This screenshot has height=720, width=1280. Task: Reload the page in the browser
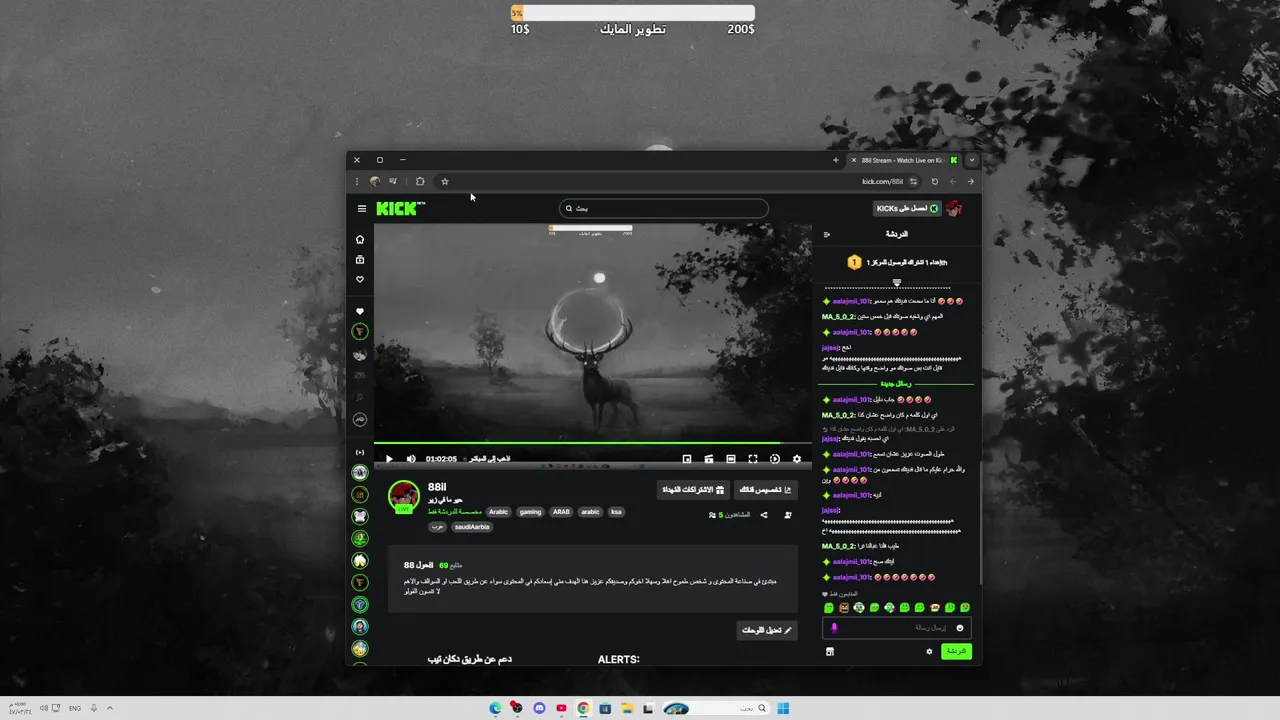point(935,182)
